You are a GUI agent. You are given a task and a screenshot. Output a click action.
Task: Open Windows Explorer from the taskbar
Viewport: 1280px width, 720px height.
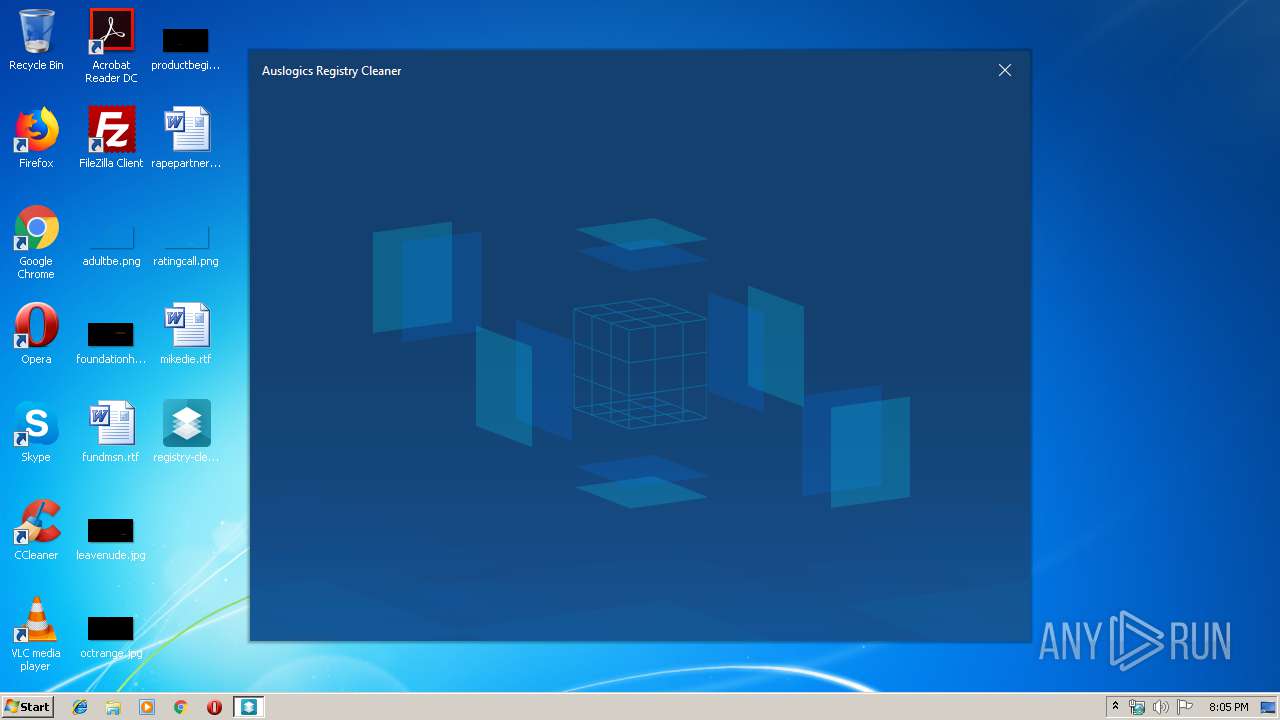[113, 707]
